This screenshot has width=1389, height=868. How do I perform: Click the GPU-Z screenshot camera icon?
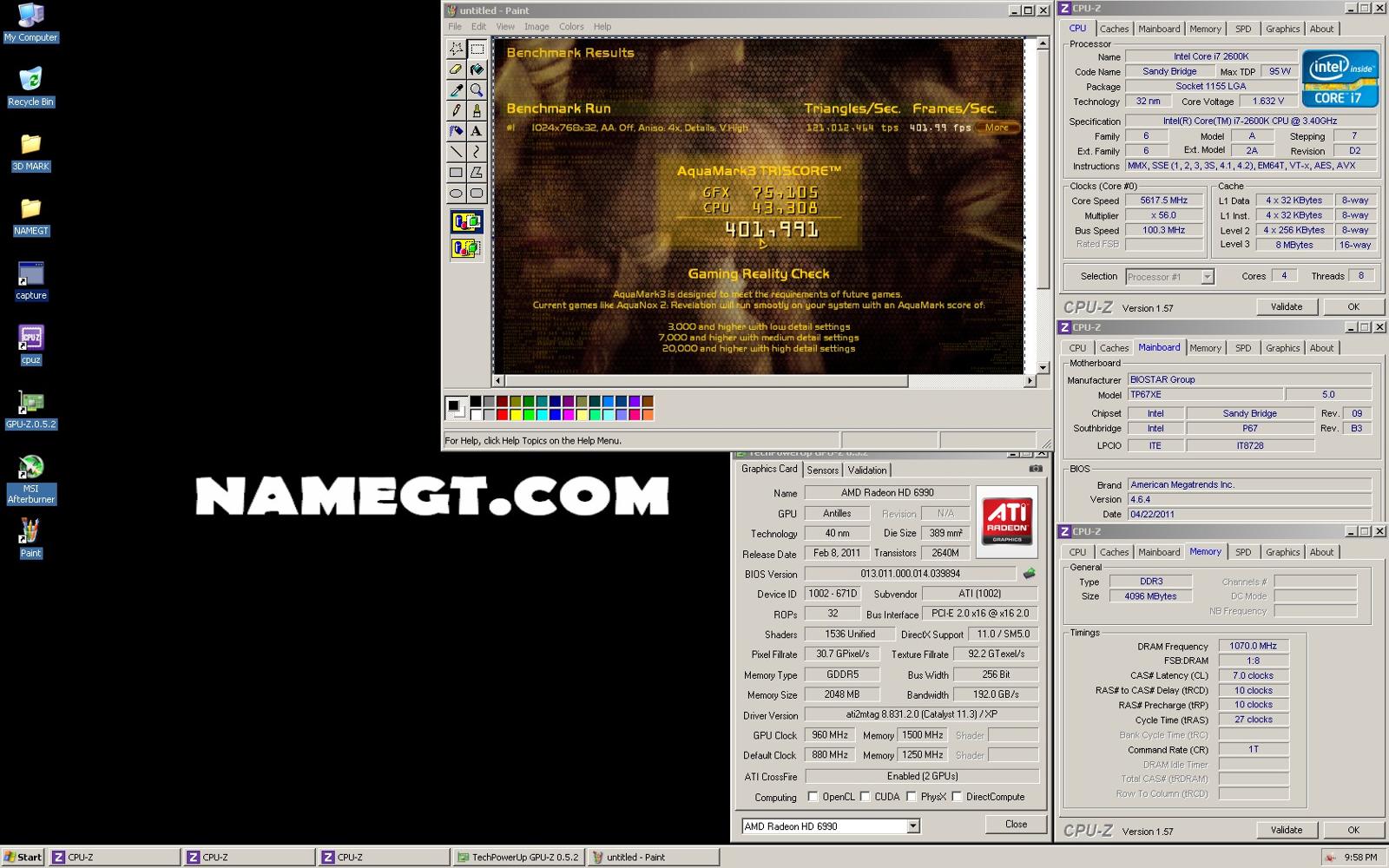(1036, 469)
